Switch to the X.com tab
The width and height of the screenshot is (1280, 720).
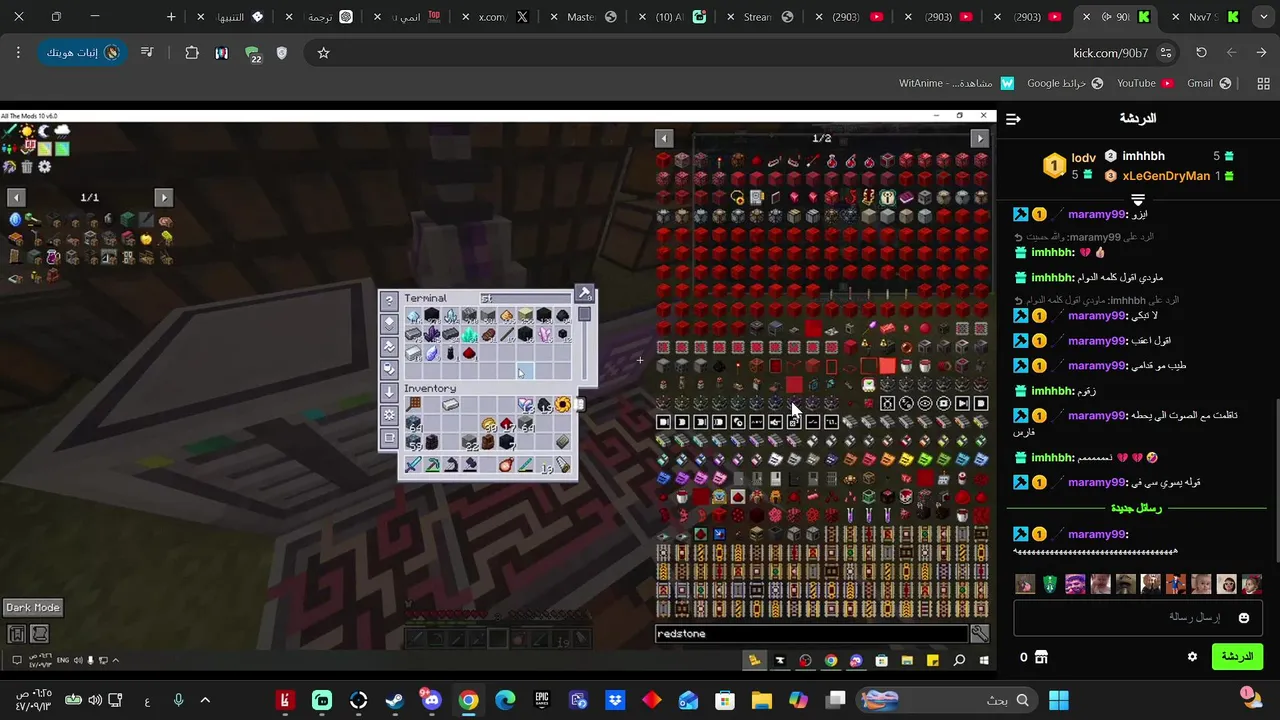pyautogui.click(x=500, y=17)
